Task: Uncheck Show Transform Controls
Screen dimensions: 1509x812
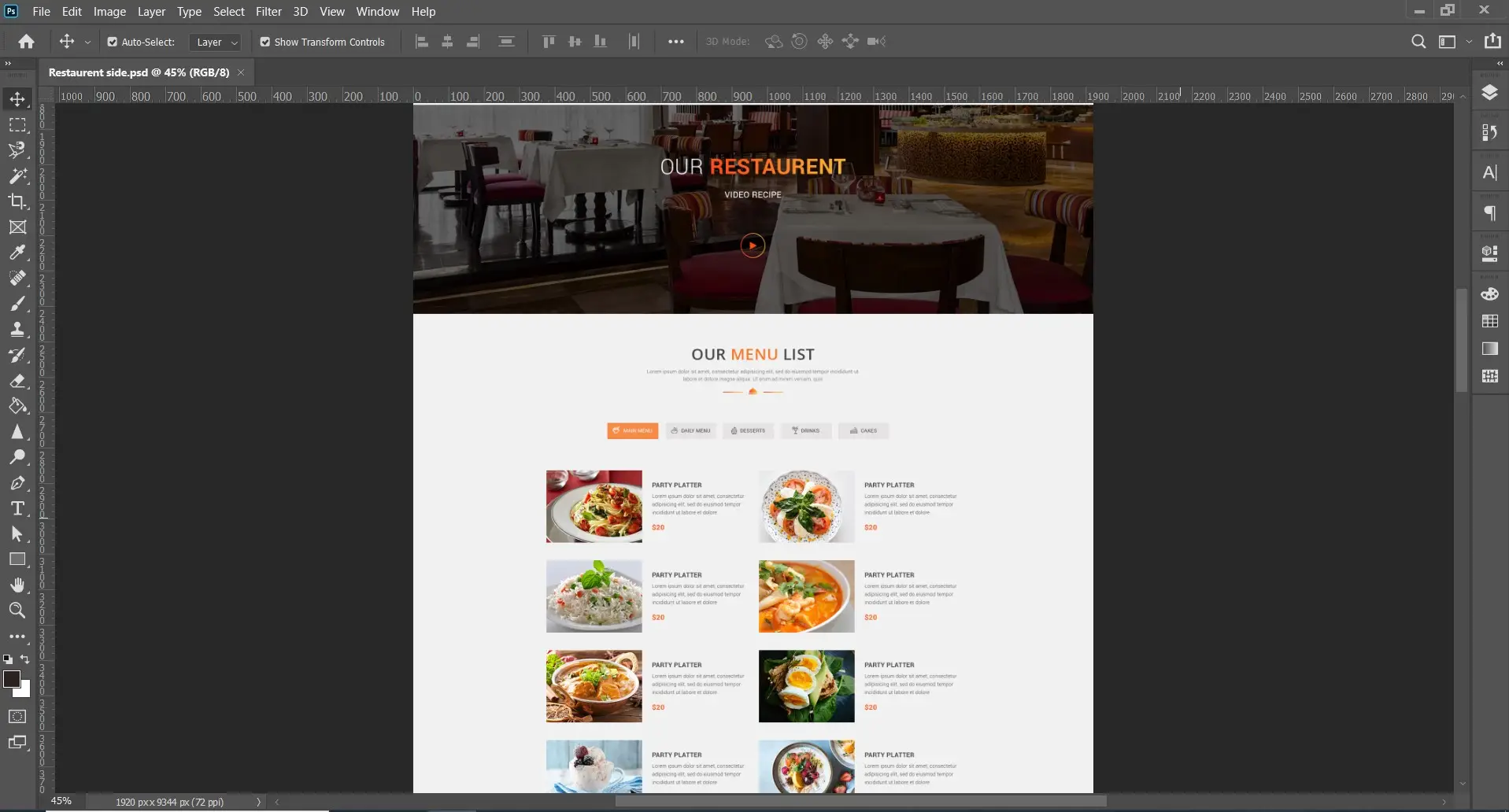Action: (265, 42)
